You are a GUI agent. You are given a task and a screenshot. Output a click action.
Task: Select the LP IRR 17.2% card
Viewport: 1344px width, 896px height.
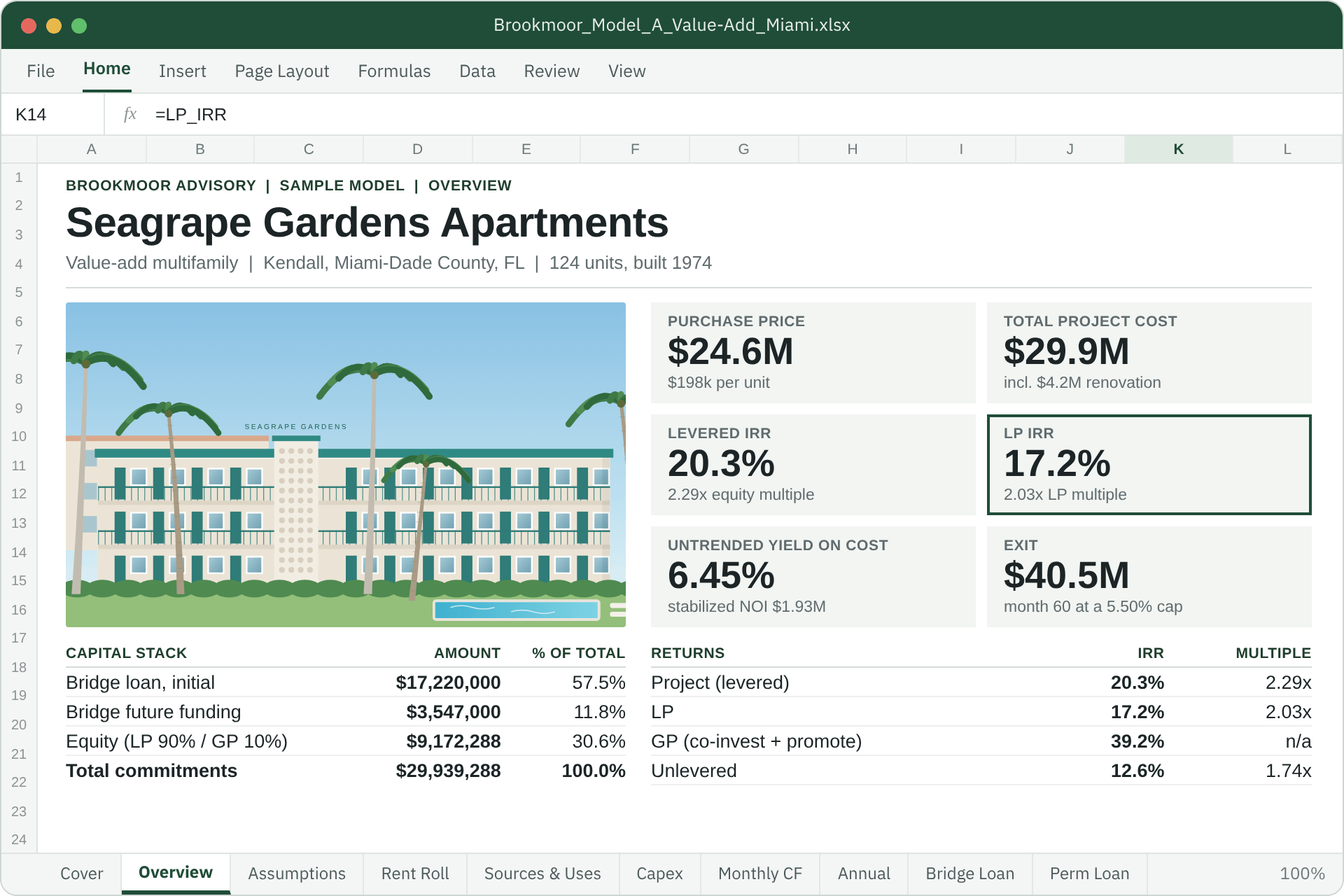coord(1149,465)
